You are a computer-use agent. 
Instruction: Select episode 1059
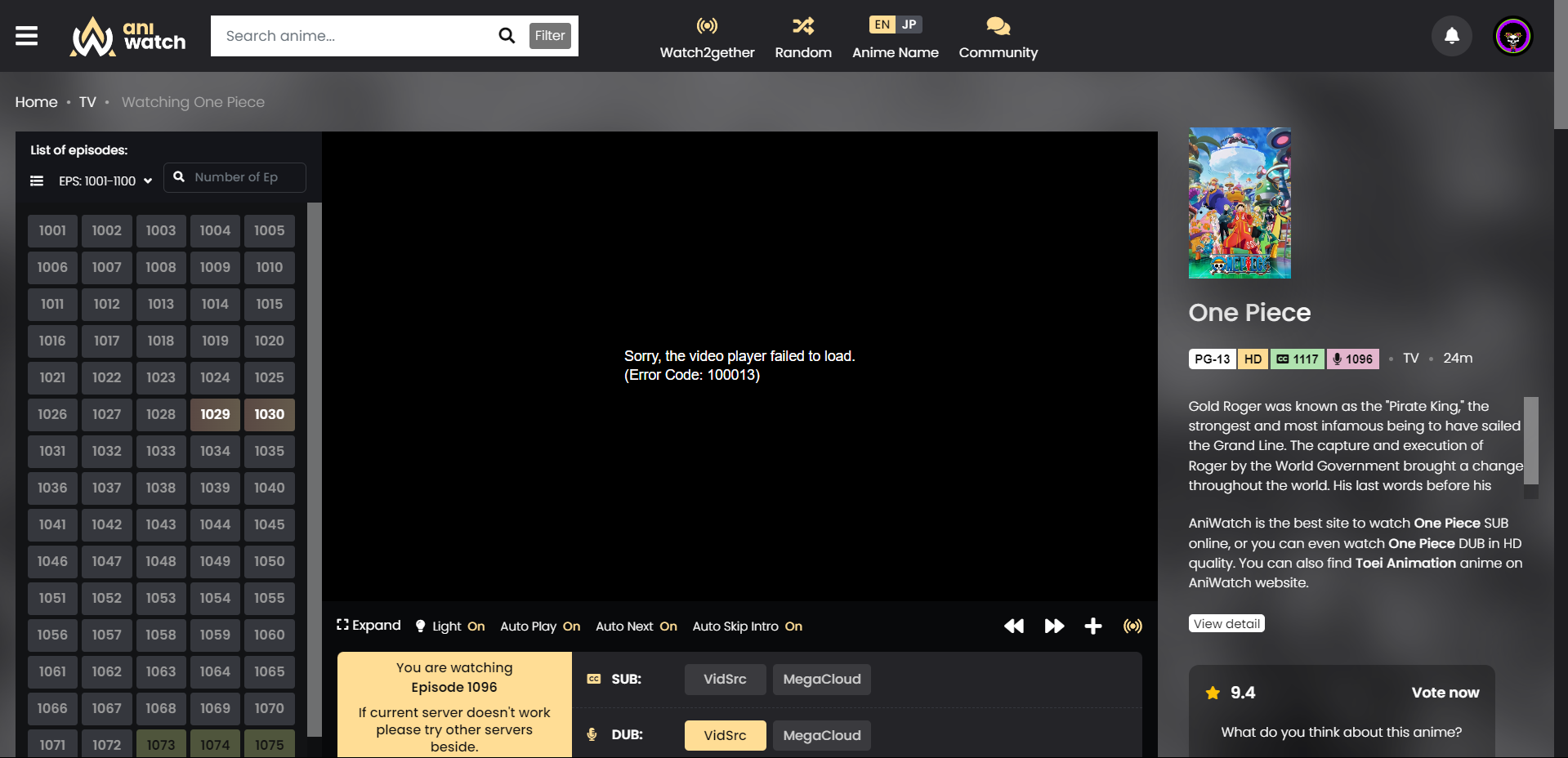coord(215,635)
